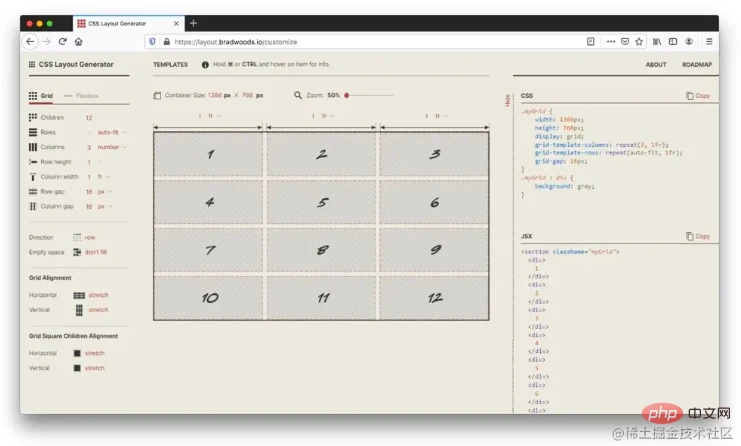Copy the CSS code
The height and width of the screenshot is (446, 741).
click(698, 95)
